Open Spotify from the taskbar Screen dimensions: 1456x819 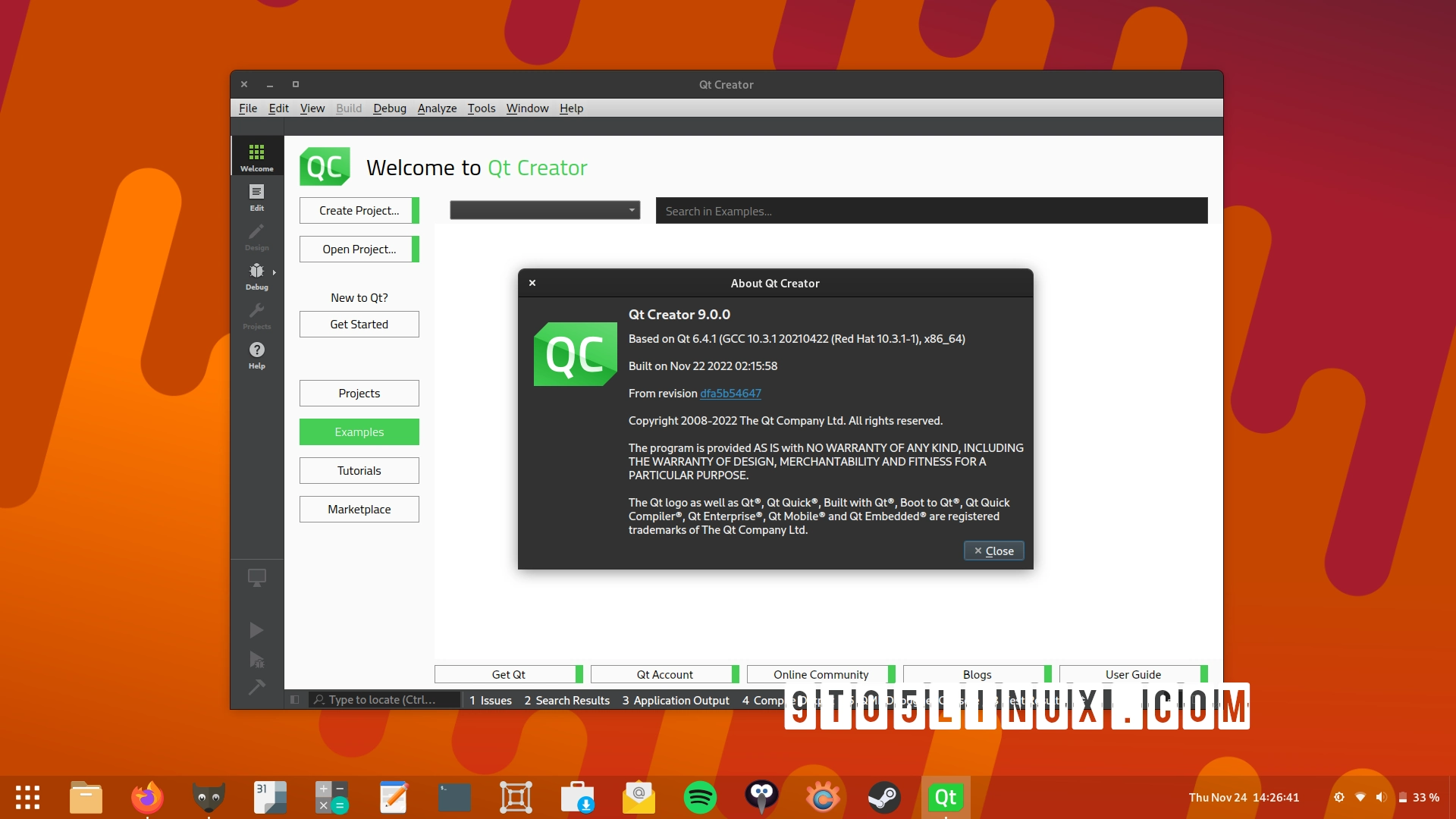pos(699,797)
